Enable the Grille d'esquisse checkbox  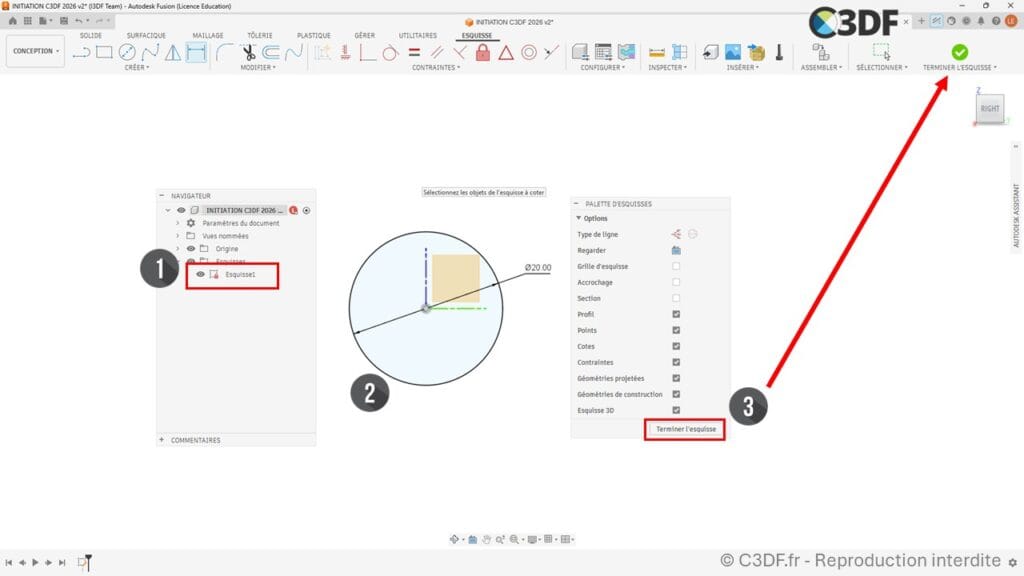675,267
